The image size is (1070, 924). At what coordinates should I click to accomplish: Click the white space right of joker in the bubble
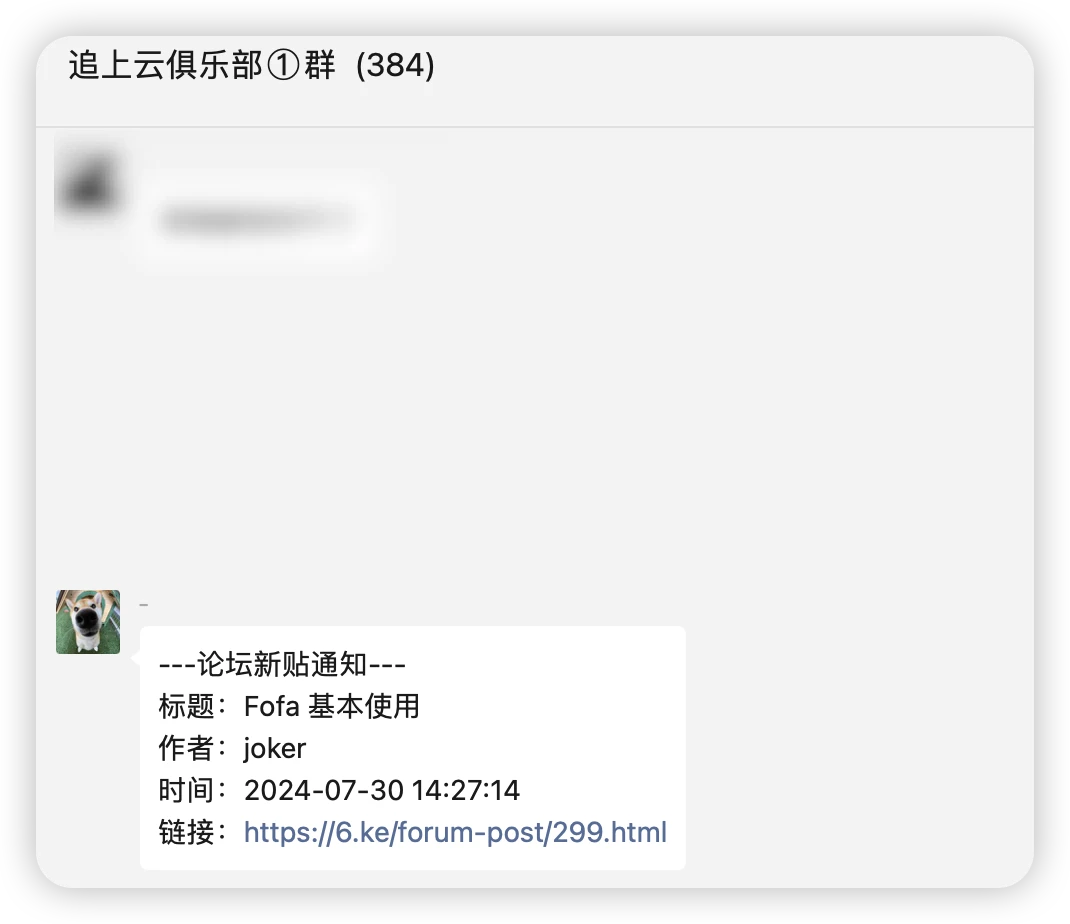pyautogui.click(x=491, y=749)
